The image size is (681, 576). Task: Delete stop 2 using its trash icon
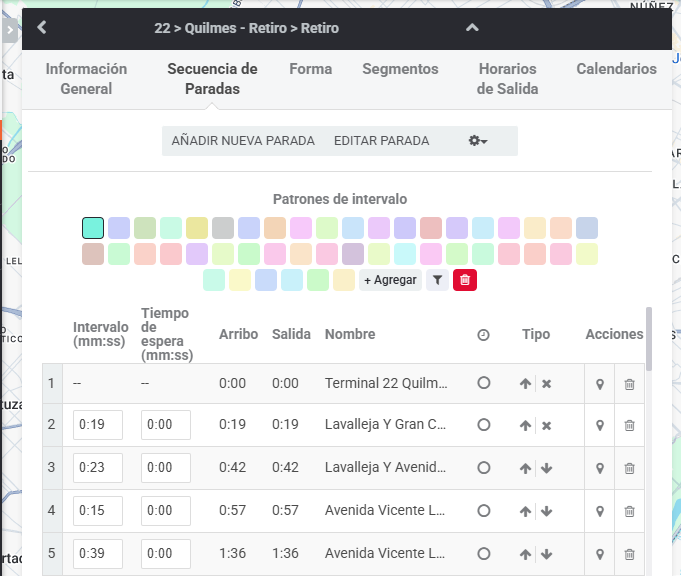point(629,425)
